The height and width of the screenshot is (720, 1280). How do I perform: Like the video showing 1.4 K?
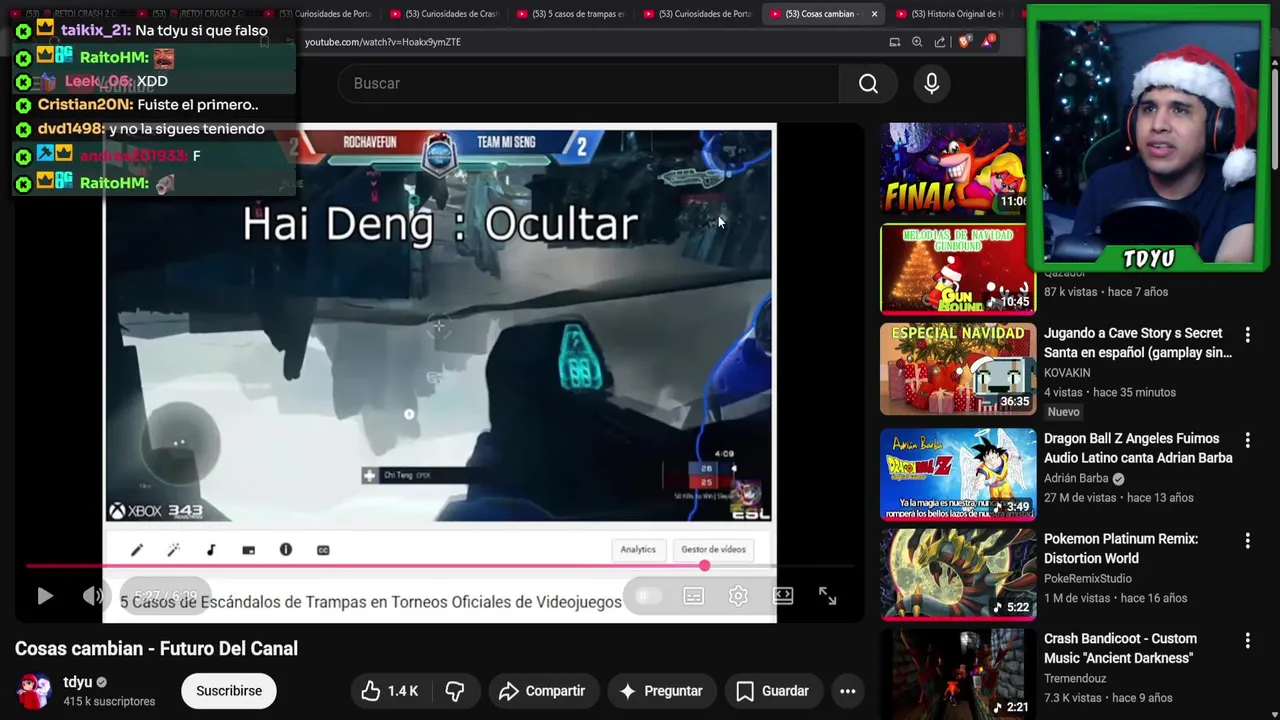point(389,691)
